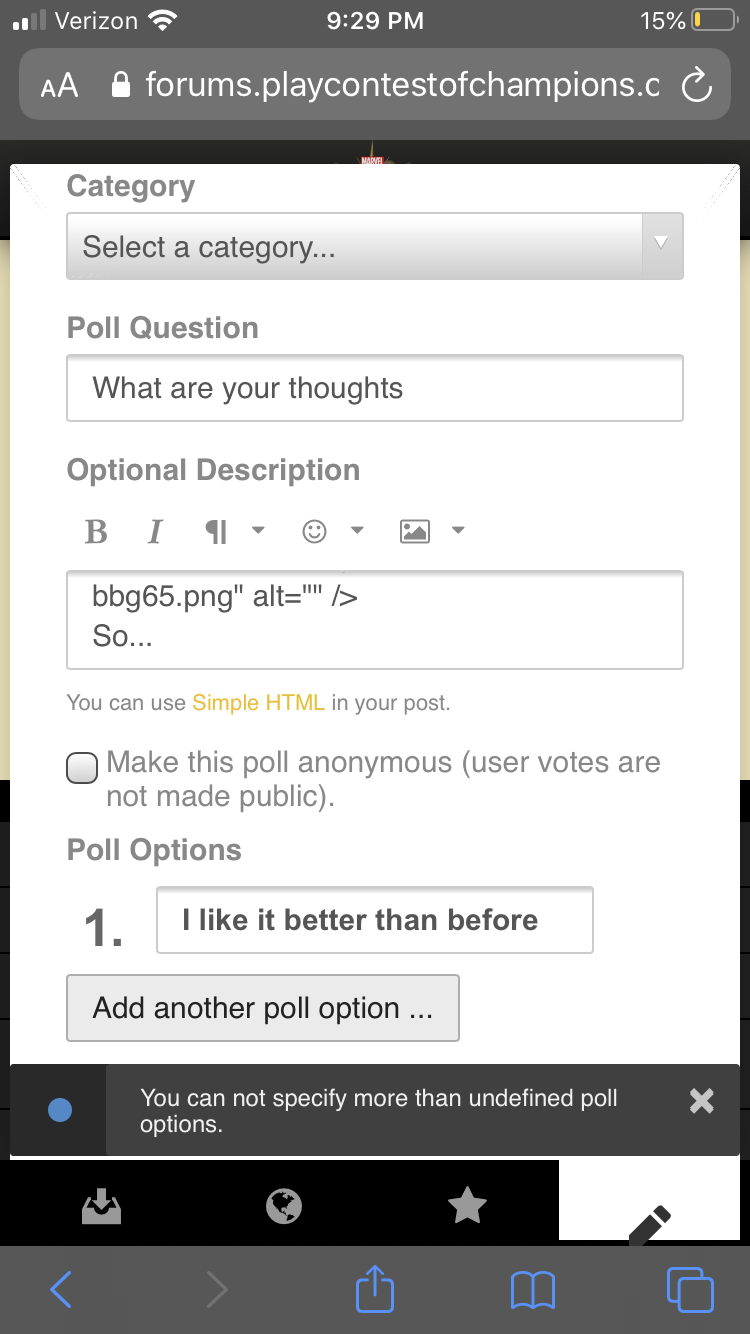Screen dimensions: 750x1334
Task: Open Safari share sheet
Action: [x=375, y=1289]
